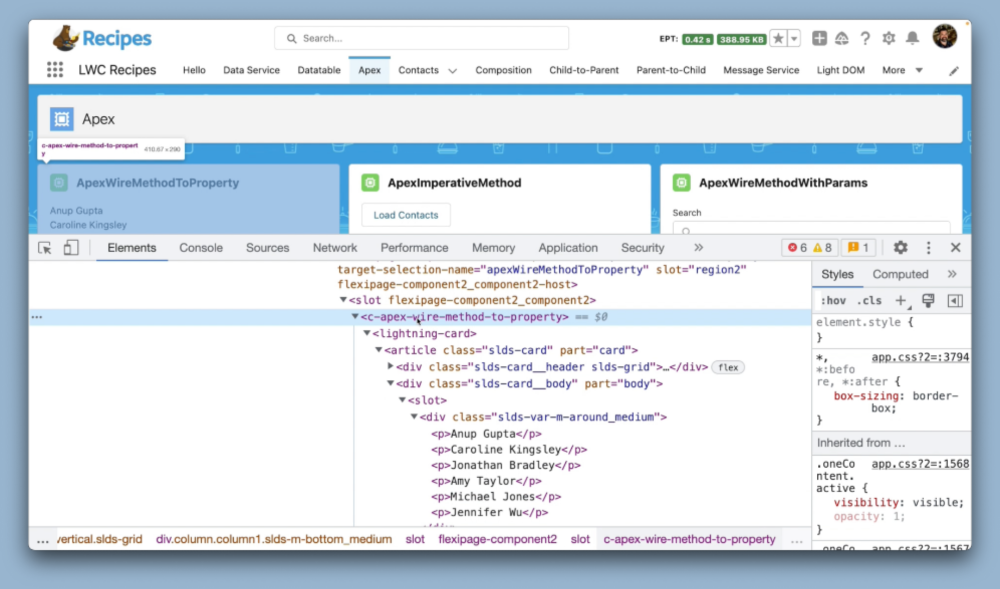Toggle the :hov element state panel
The height and width of the screenshot is (589, 1000).
coord(833,301)
